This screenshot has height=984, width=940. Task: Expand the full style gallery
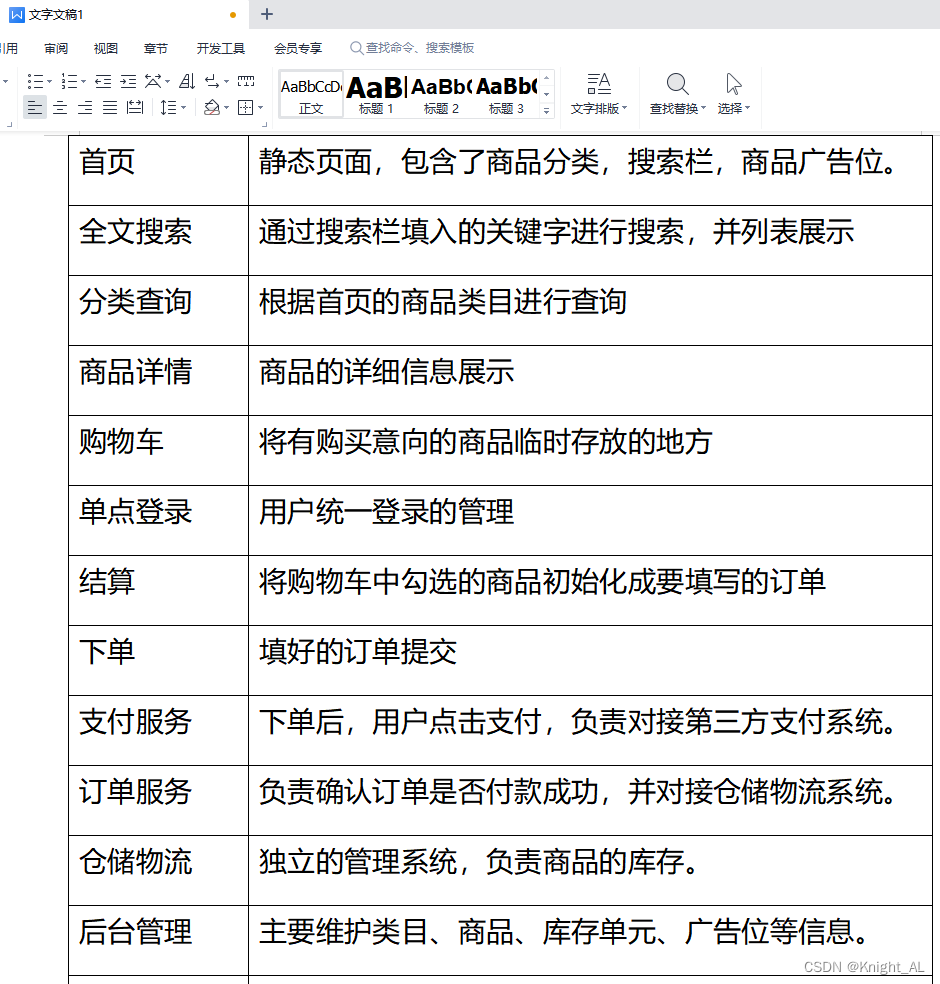pyautogui.click(x=547, y=110)
